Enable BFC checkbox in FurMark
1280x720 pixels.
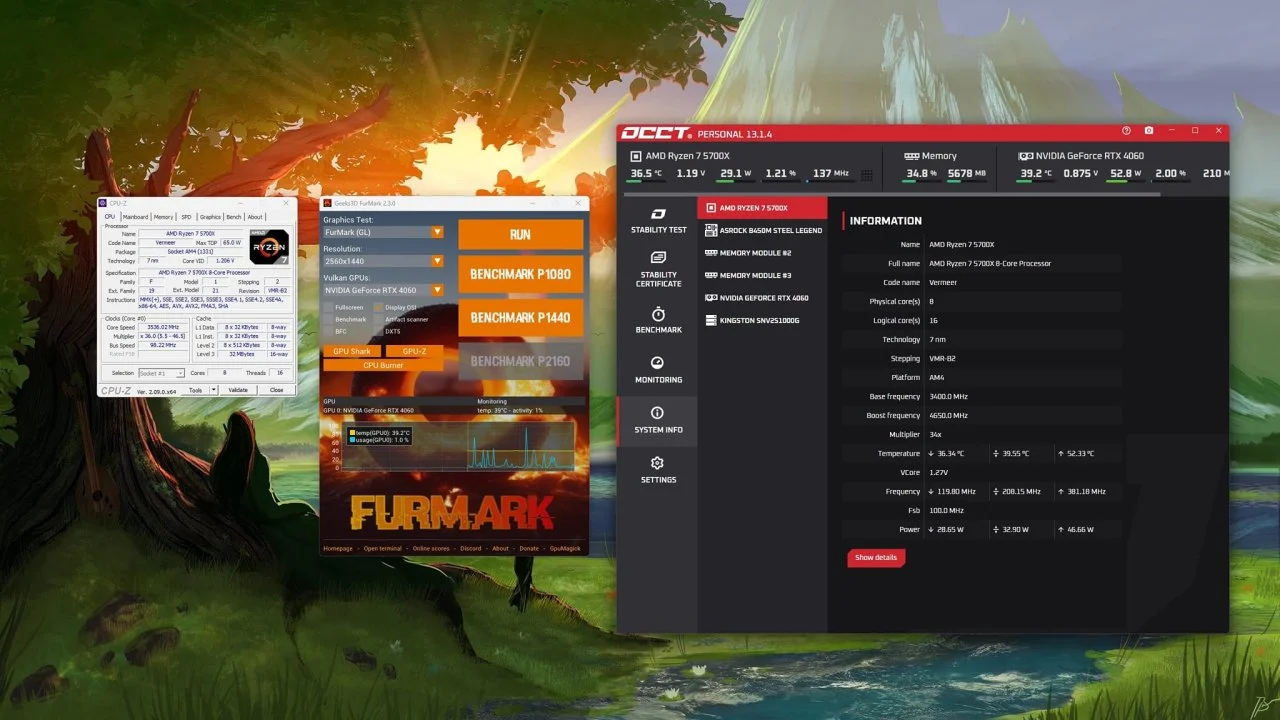[x=328, y=331]
